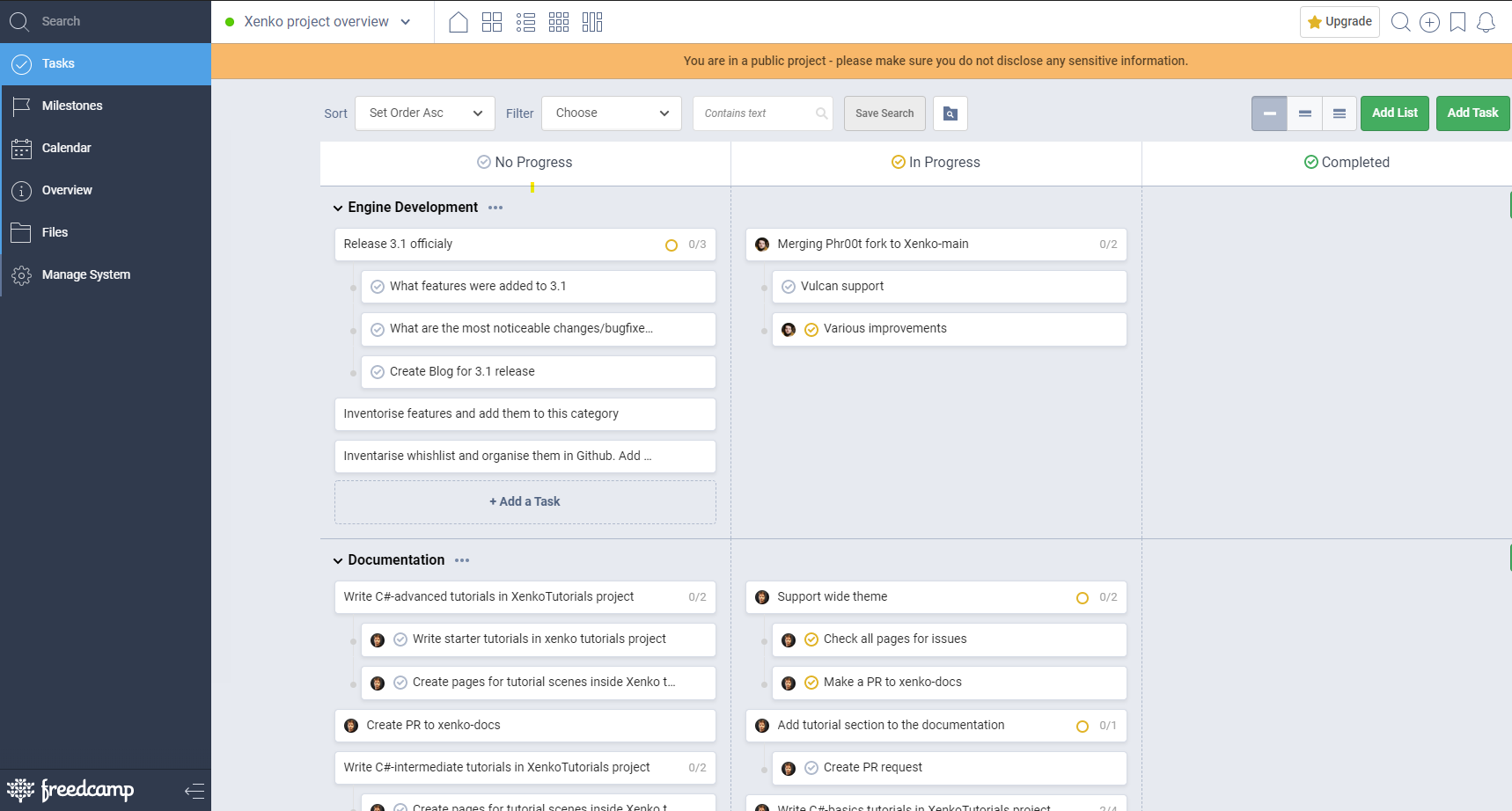
Task: Open the home dashboard icon
Action: pyautogui.click(x=458, y=22)
